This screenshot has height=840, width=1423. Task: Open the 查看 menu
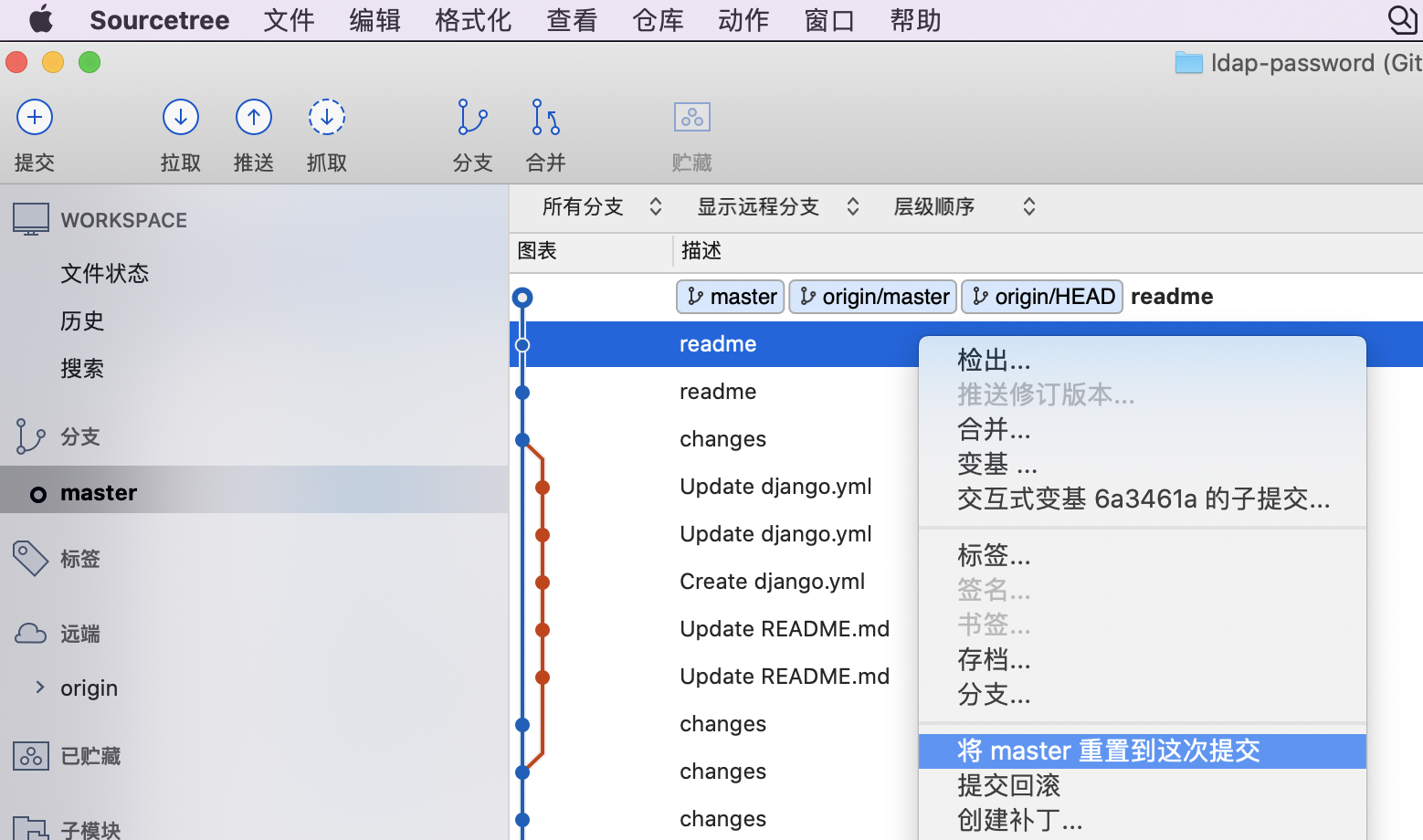tap(572, 20)
